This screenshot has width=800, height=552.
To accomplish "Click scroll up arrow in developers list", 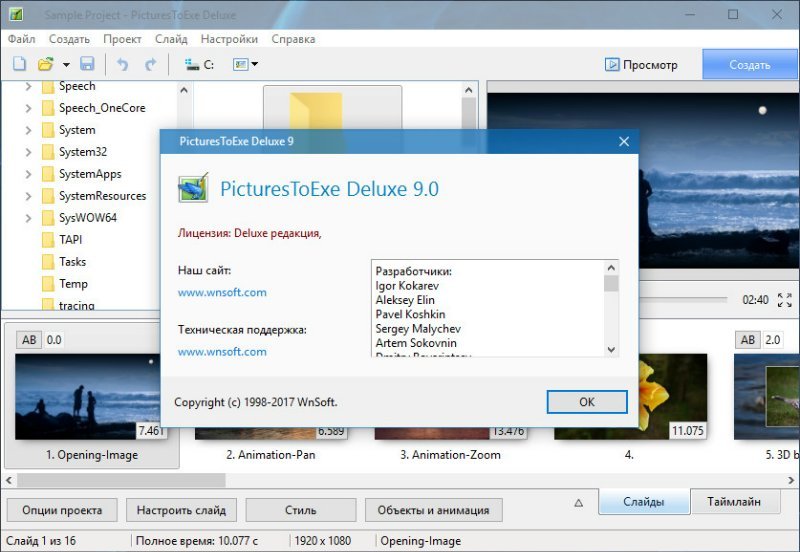I will pos(611,268).
